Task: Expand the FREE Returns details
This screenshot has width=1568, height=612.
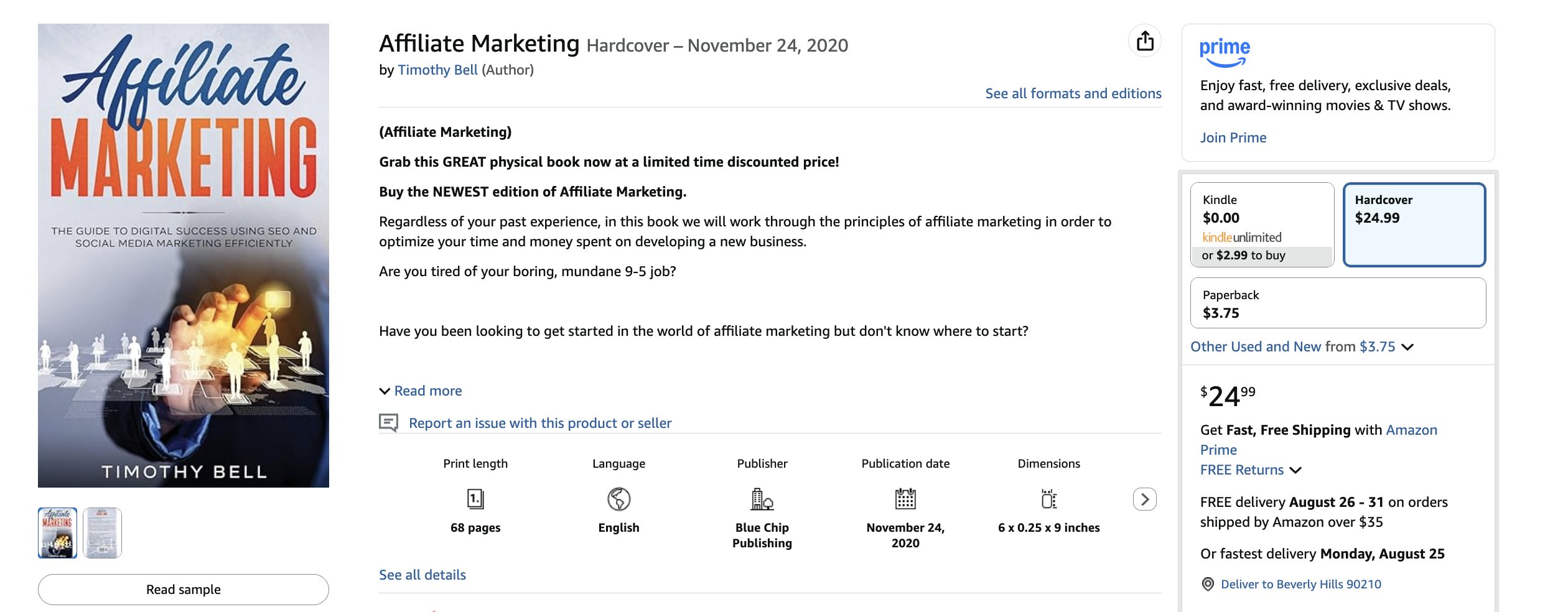Action: pos(1252,470)
